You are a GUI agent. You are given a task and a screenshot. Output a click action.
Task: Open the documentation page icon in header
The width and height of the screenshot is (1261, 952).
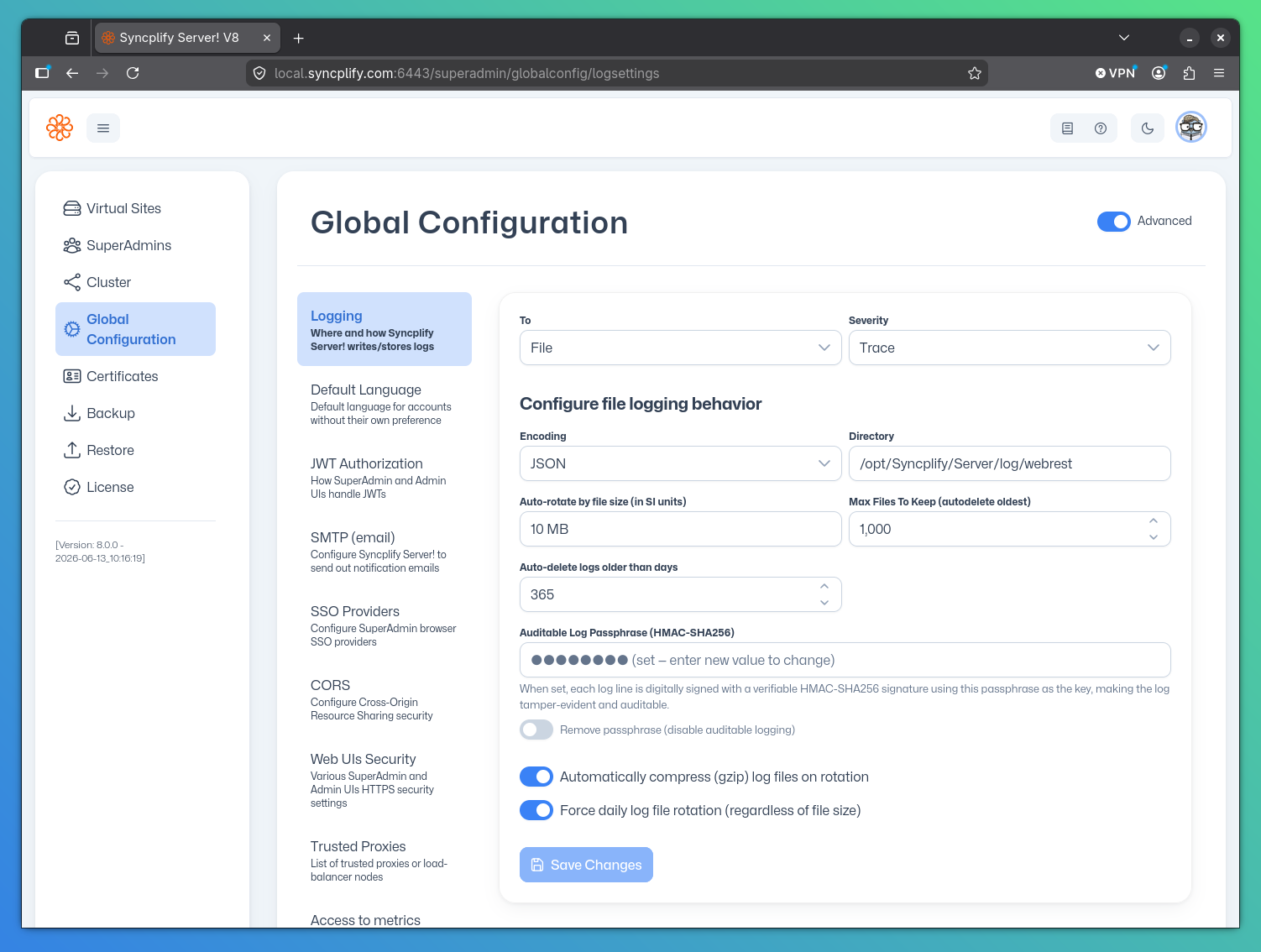pyautogui.click(x=1068, y=128)
